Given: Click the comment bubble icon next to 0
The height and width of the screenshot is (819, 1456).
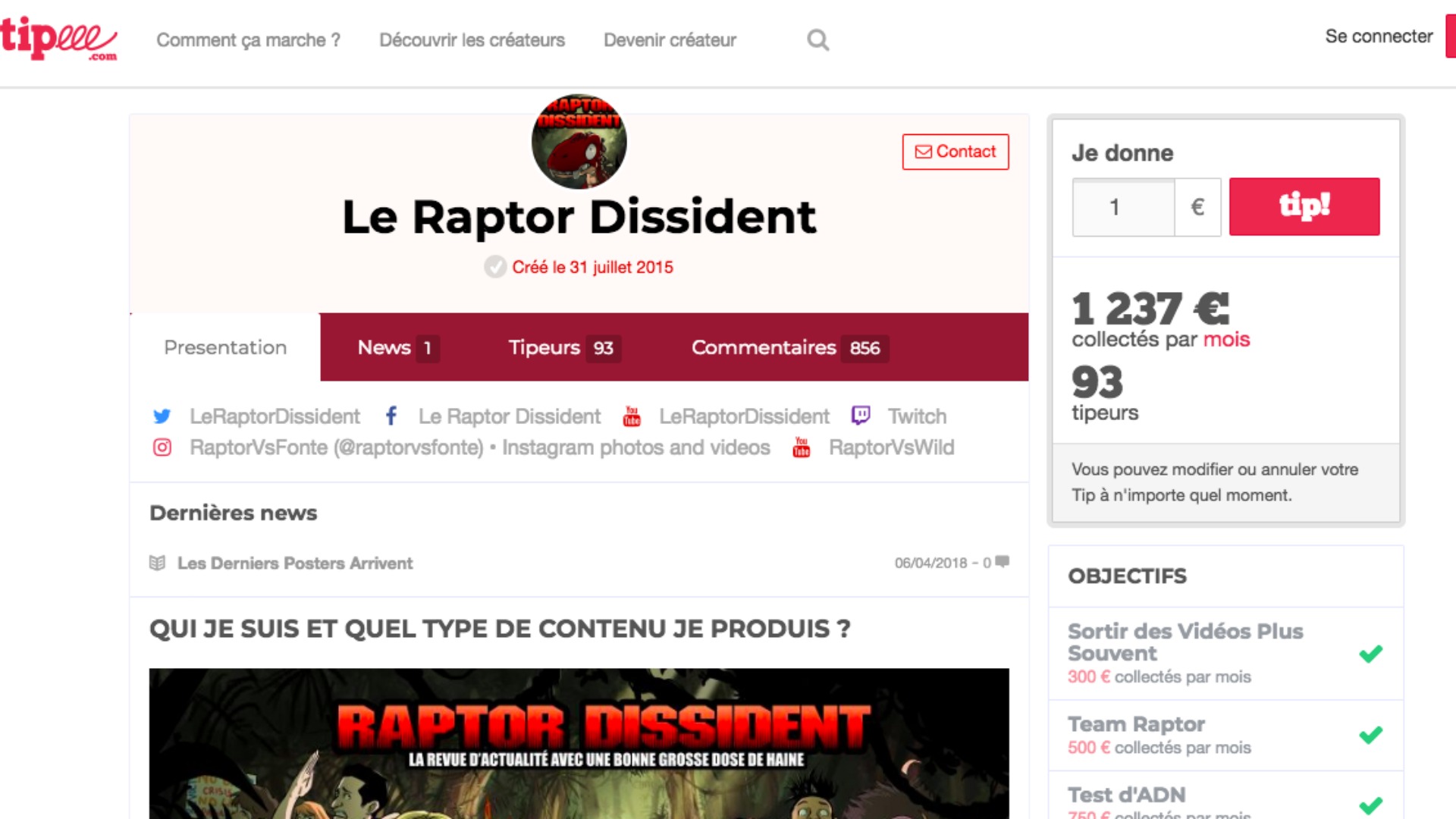Looking at the screenshot, I should [1003, 562].
